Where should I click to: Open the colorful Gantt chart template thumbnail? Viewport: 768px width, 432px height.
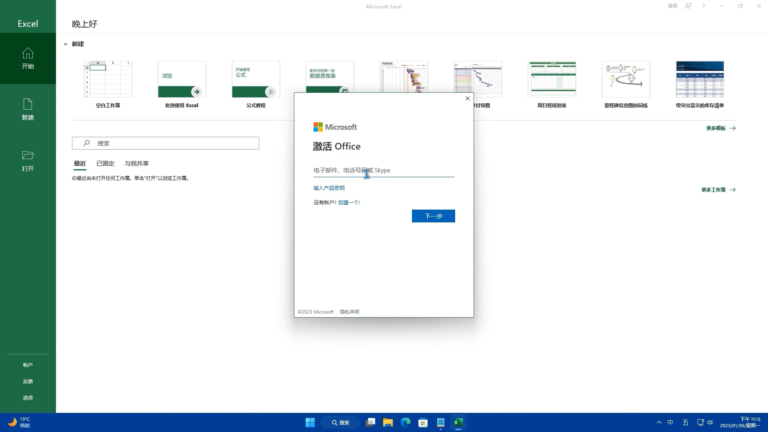(x=404, y=76)
